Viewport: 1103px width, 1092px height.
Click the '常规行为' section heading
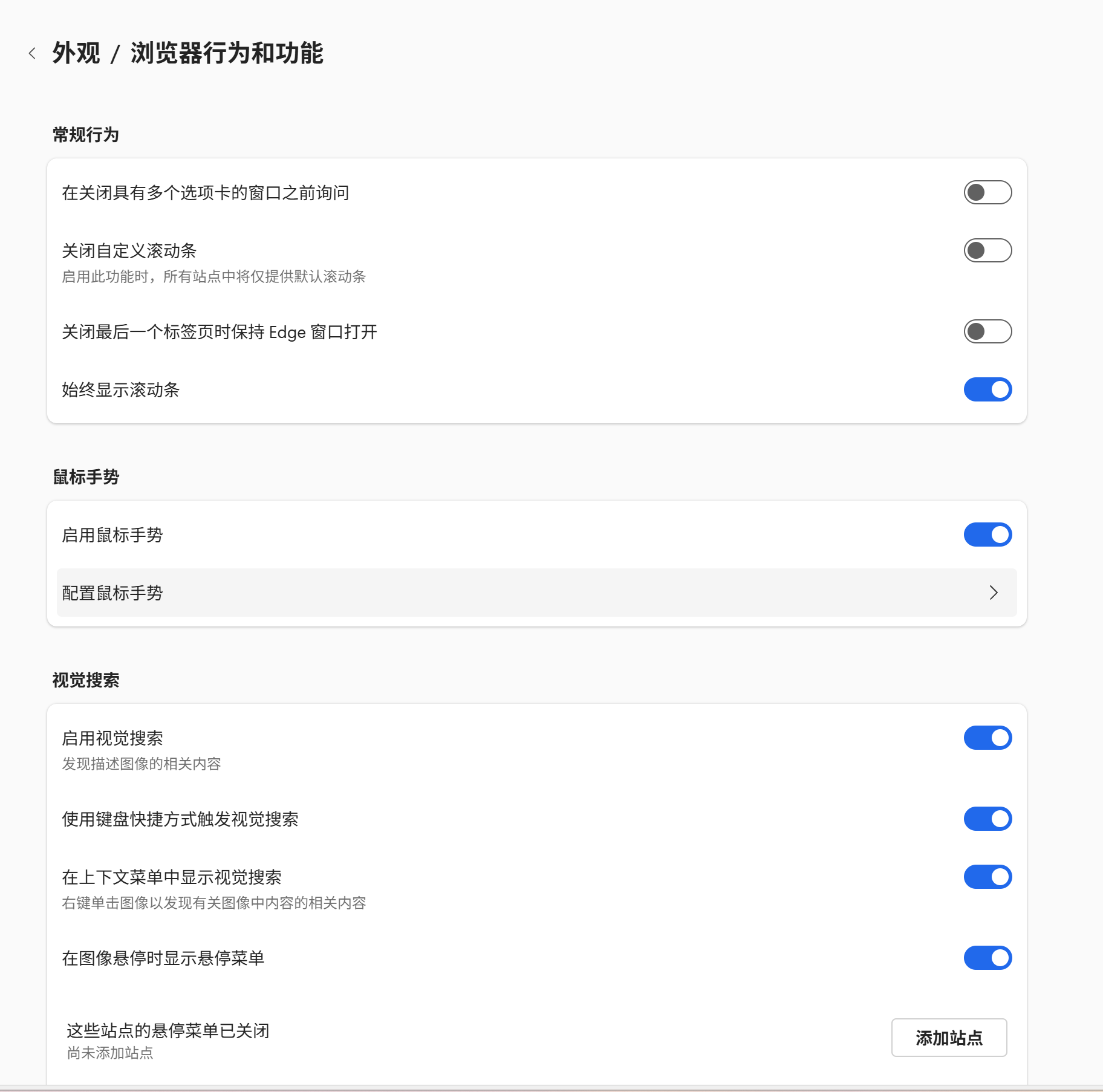pyautogui.click(x=86, y=135)
